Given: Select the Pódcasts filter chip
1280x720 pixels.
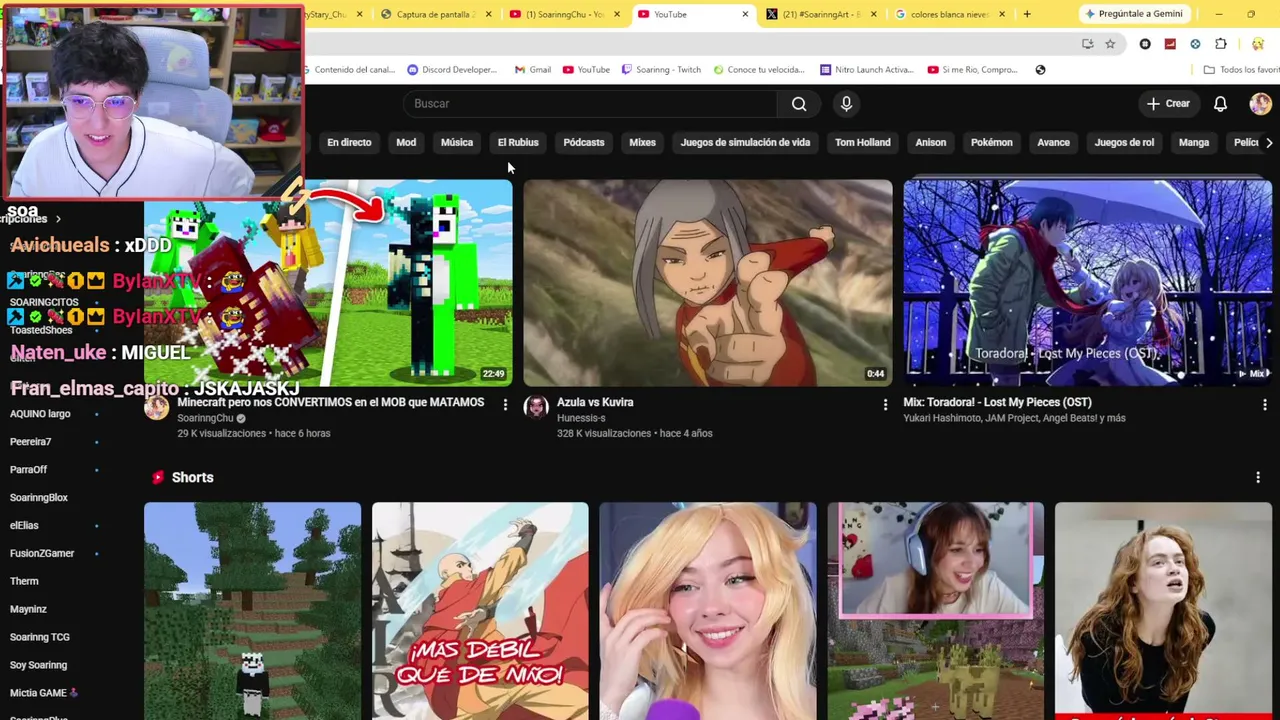Looking at the screenshot, I should click(584, 142).
